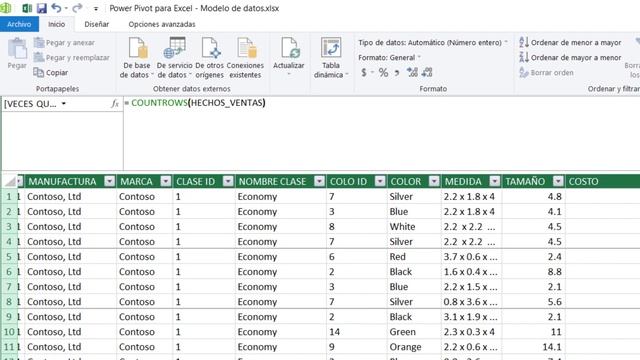Click De otros orígenes icon

coord(210,48)
